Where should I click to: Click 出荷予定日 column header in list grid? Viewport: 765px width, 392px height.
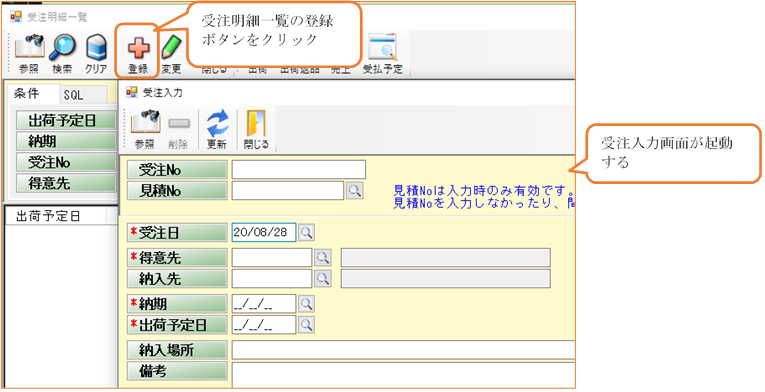pos(56,216)
